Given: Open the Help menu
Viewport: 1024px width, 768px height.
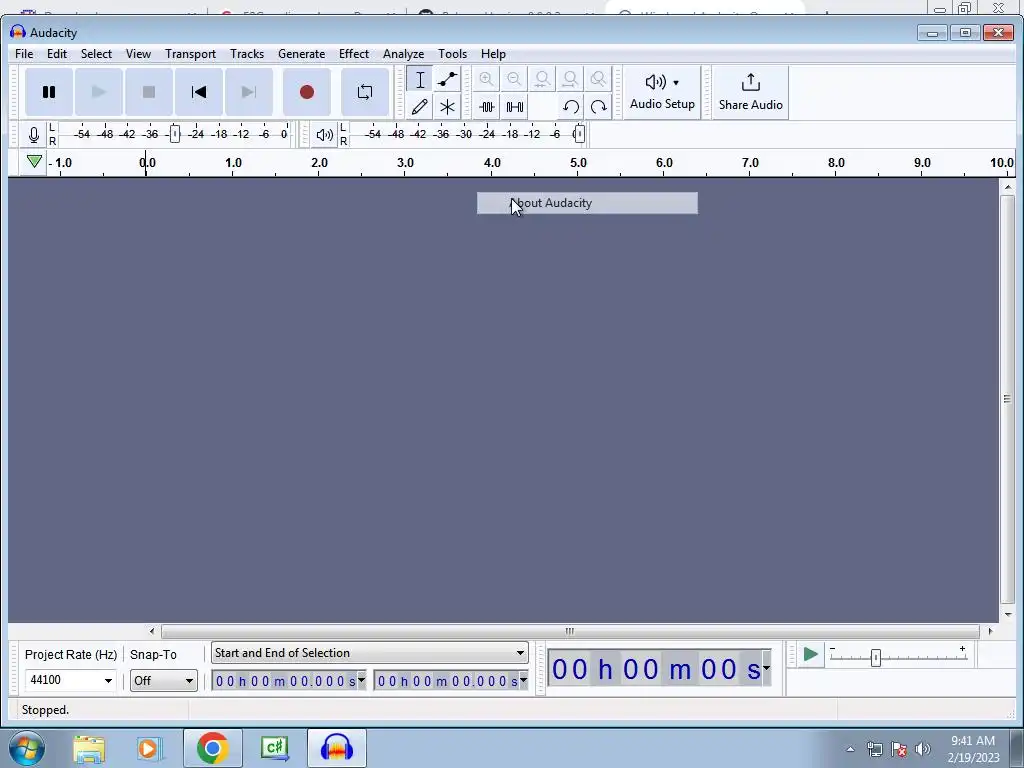Looking at the screenshot, I should [493, 54].
